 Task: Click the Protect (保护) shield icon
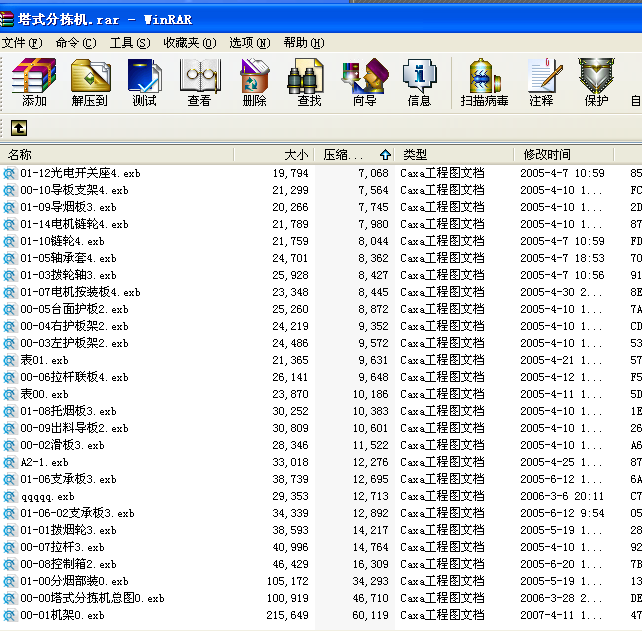point(596,76)
